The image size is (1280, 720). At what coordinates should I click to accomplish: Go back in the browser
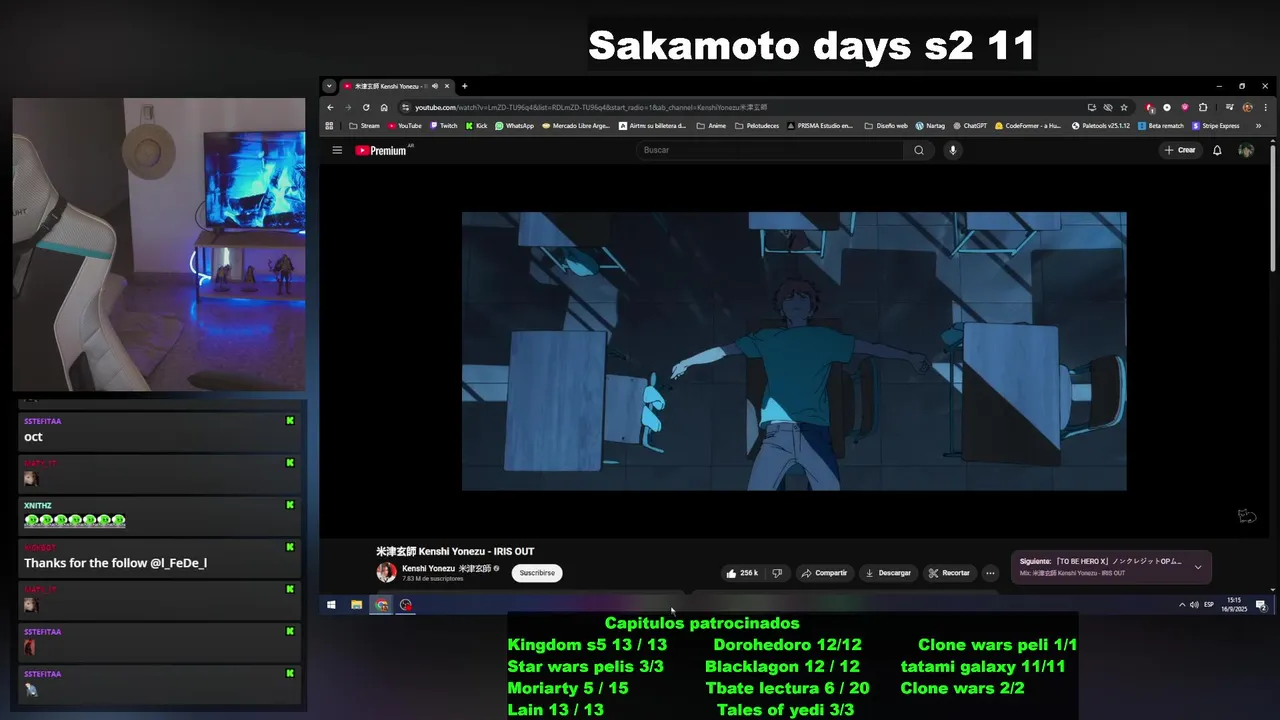330,107
